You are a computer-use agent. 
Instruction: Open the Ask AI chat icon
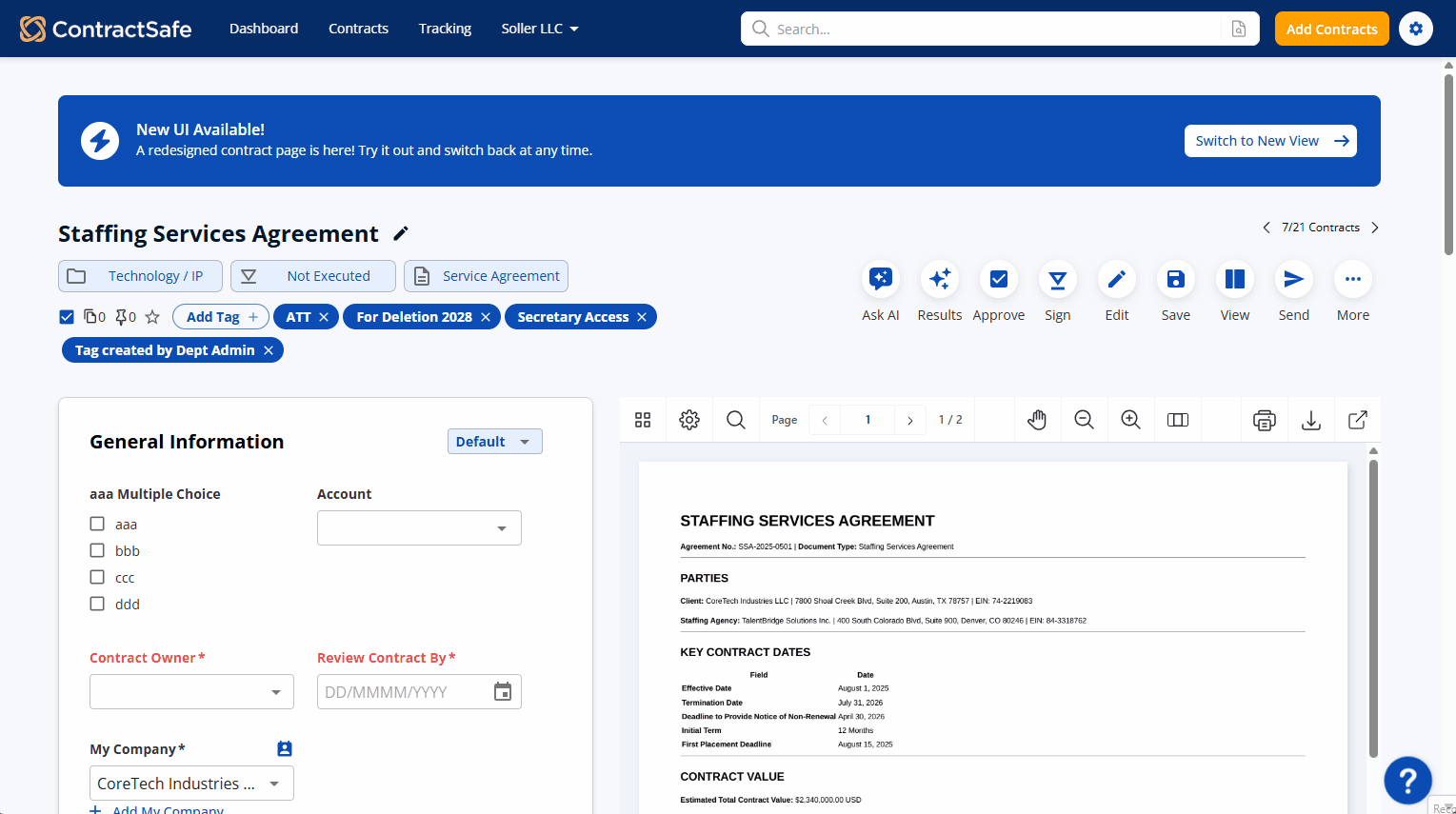point(881,279)
